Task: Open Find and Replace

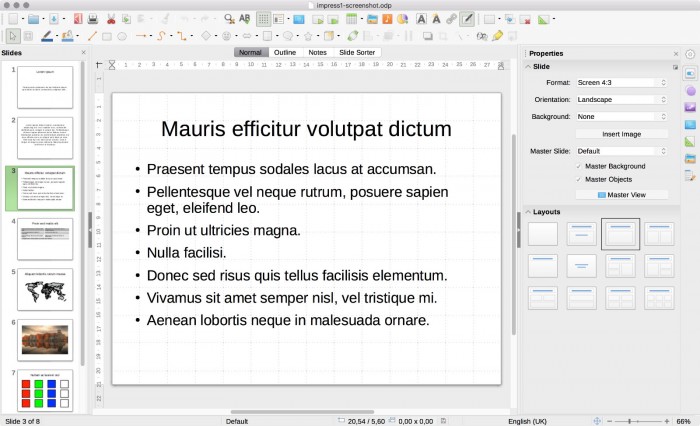Action: coord(229,19)
